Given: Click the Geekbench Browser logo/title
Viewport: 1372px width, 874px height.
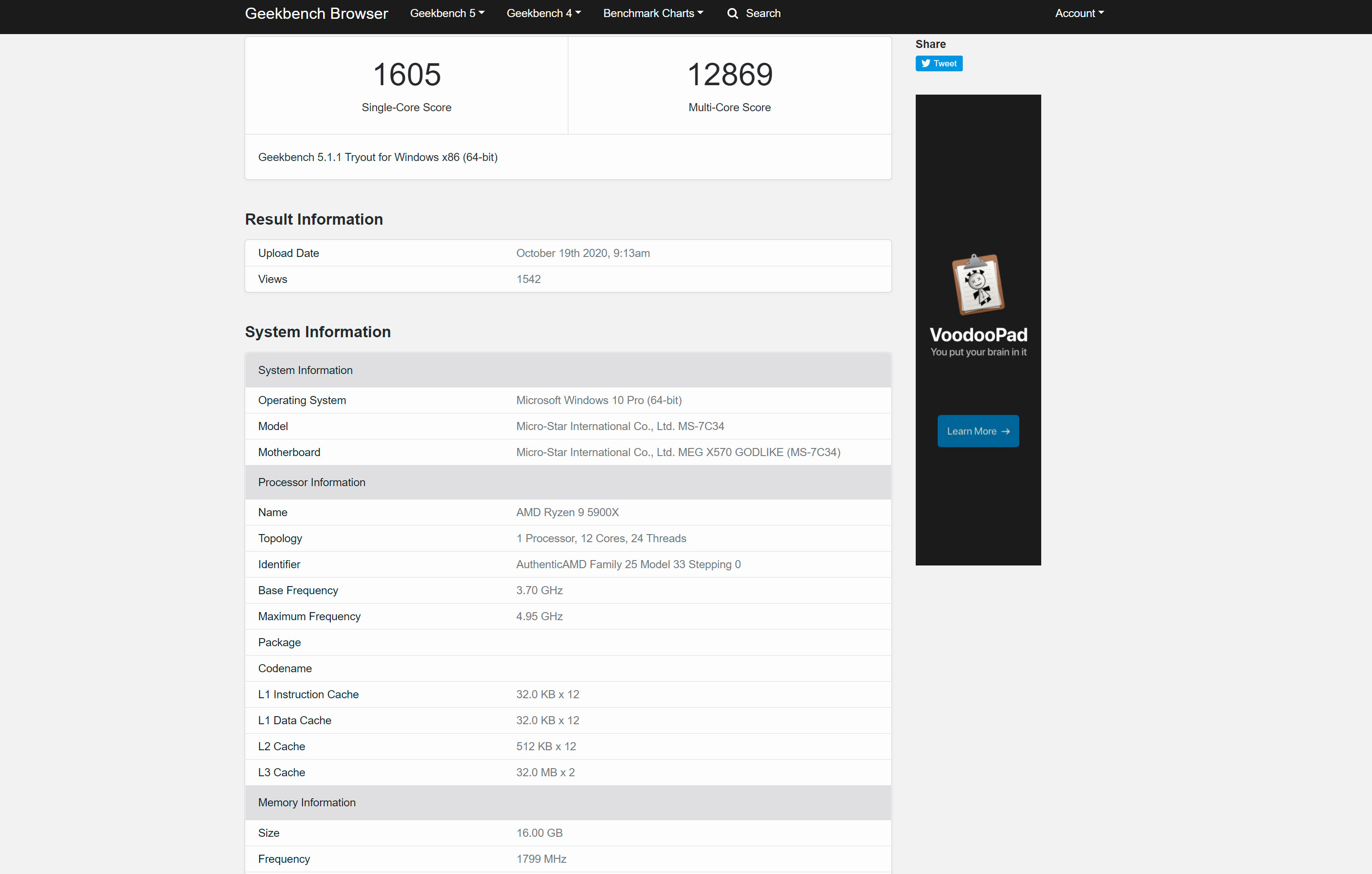Looking at the screenshot, I should click(x=316, y=13).
